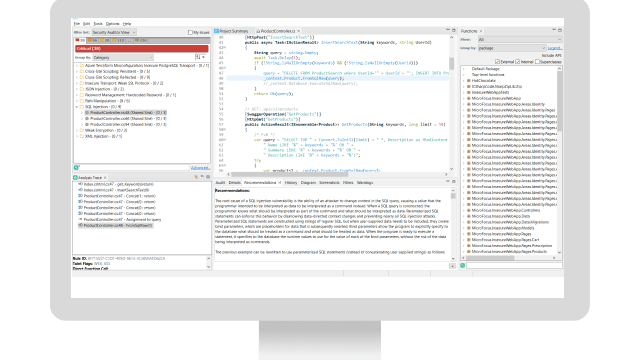
Task: Open the Options menu
Action: 113,24
